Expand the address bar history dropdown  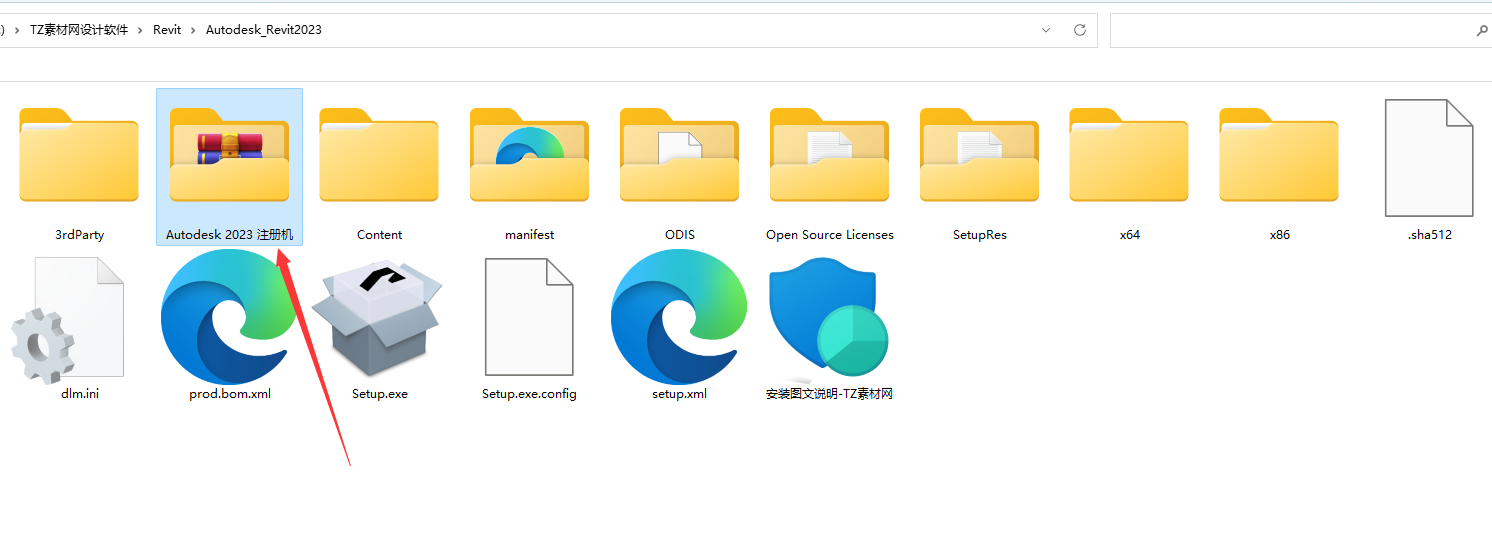click(1046, 30)
